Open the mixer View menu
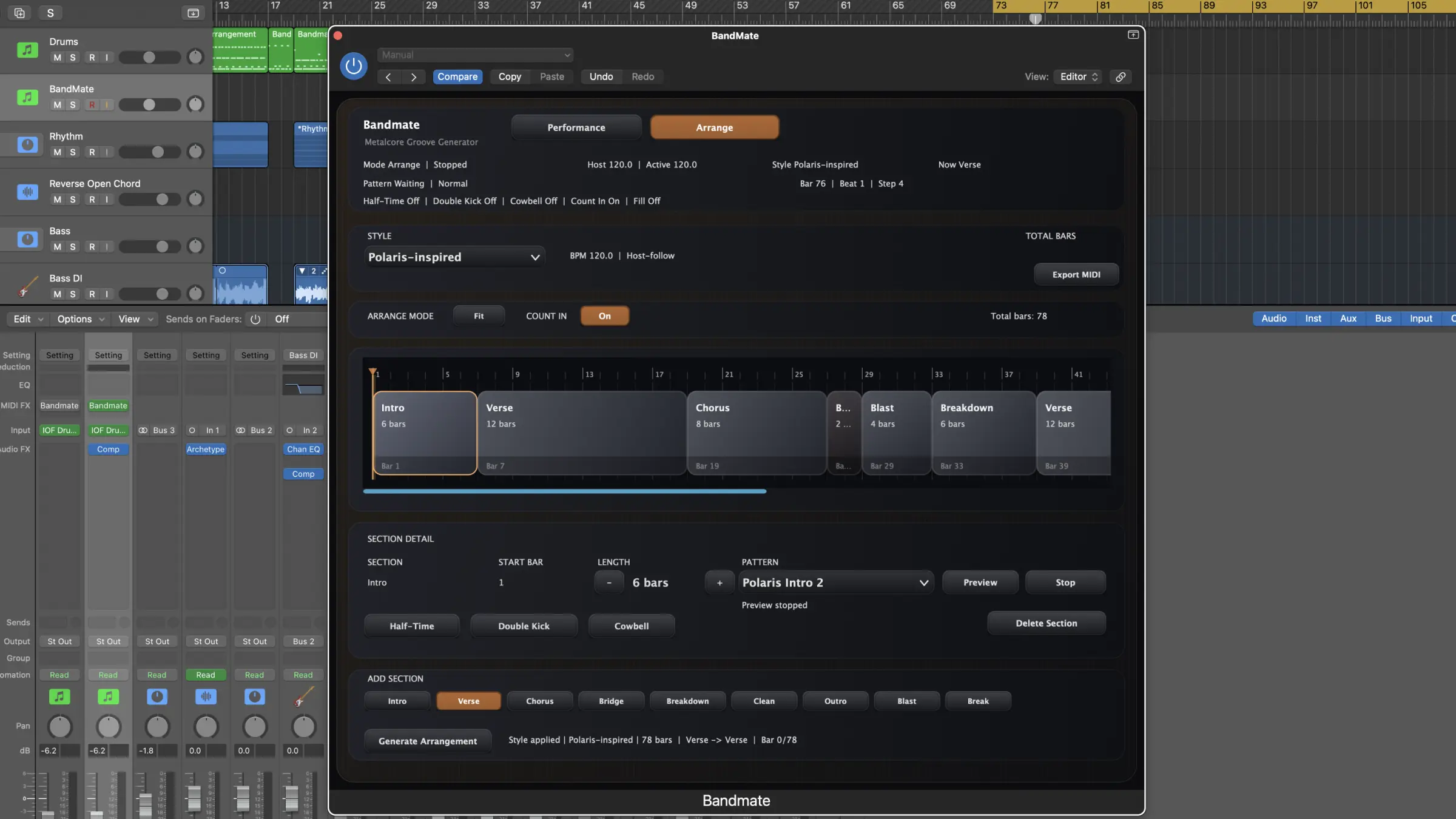 click(136, 319)
